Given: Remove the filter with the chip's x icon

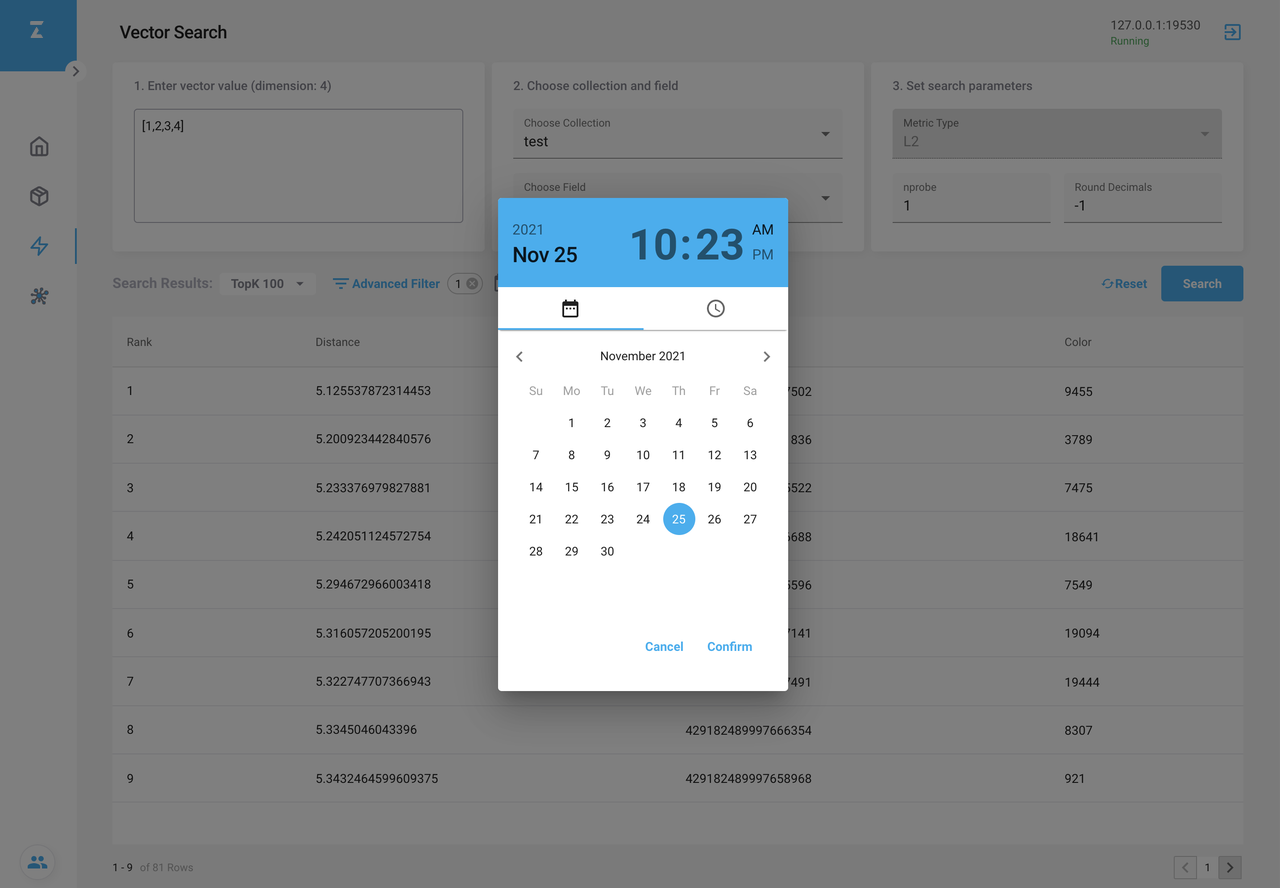Looking at the screenshot, I should pyautogui.click(x=472, y=284).
